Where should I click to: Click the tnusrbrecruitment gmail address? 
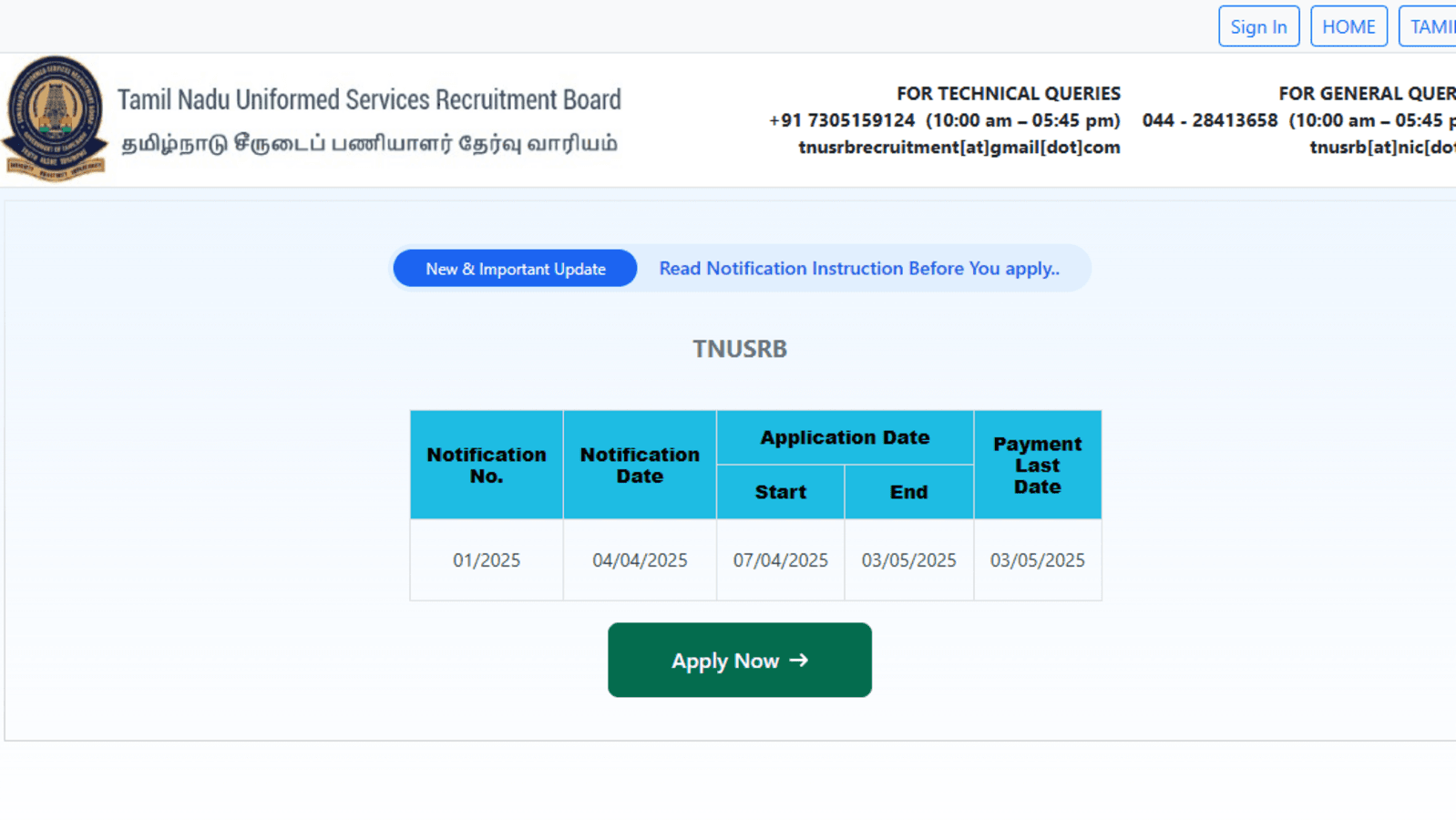(x=959, y=148)
